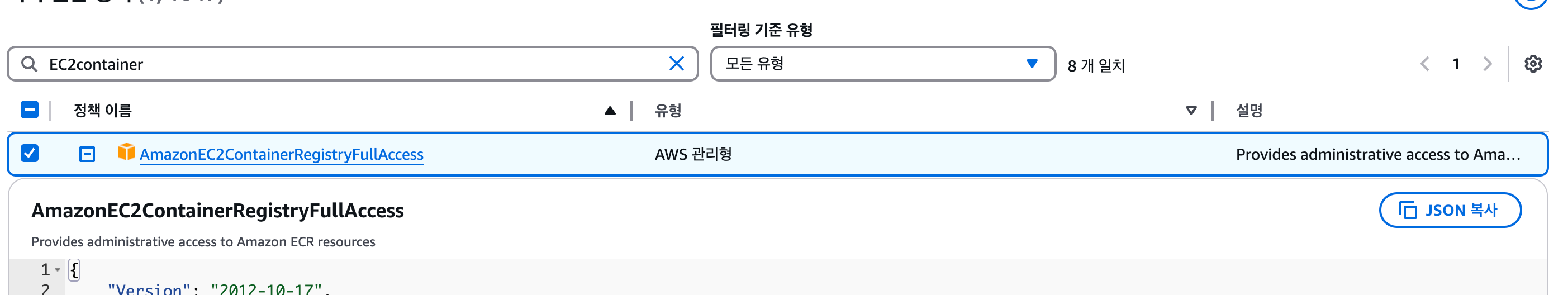Clear the EC2container search text
The height and width of the screenshot is (295, 1568).
pyautogui.click(x=676, y=64)
